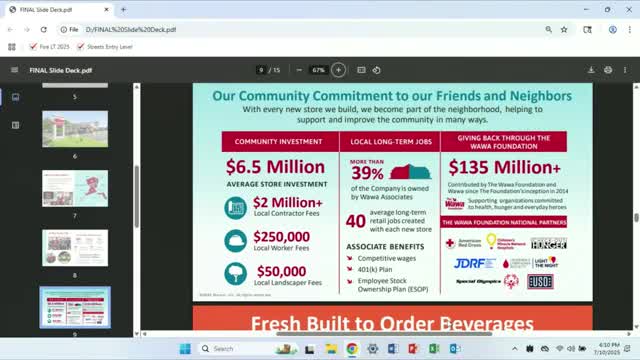Print the PDF document
This screenshot has height=360, width=640.
(x=608, y=70)
